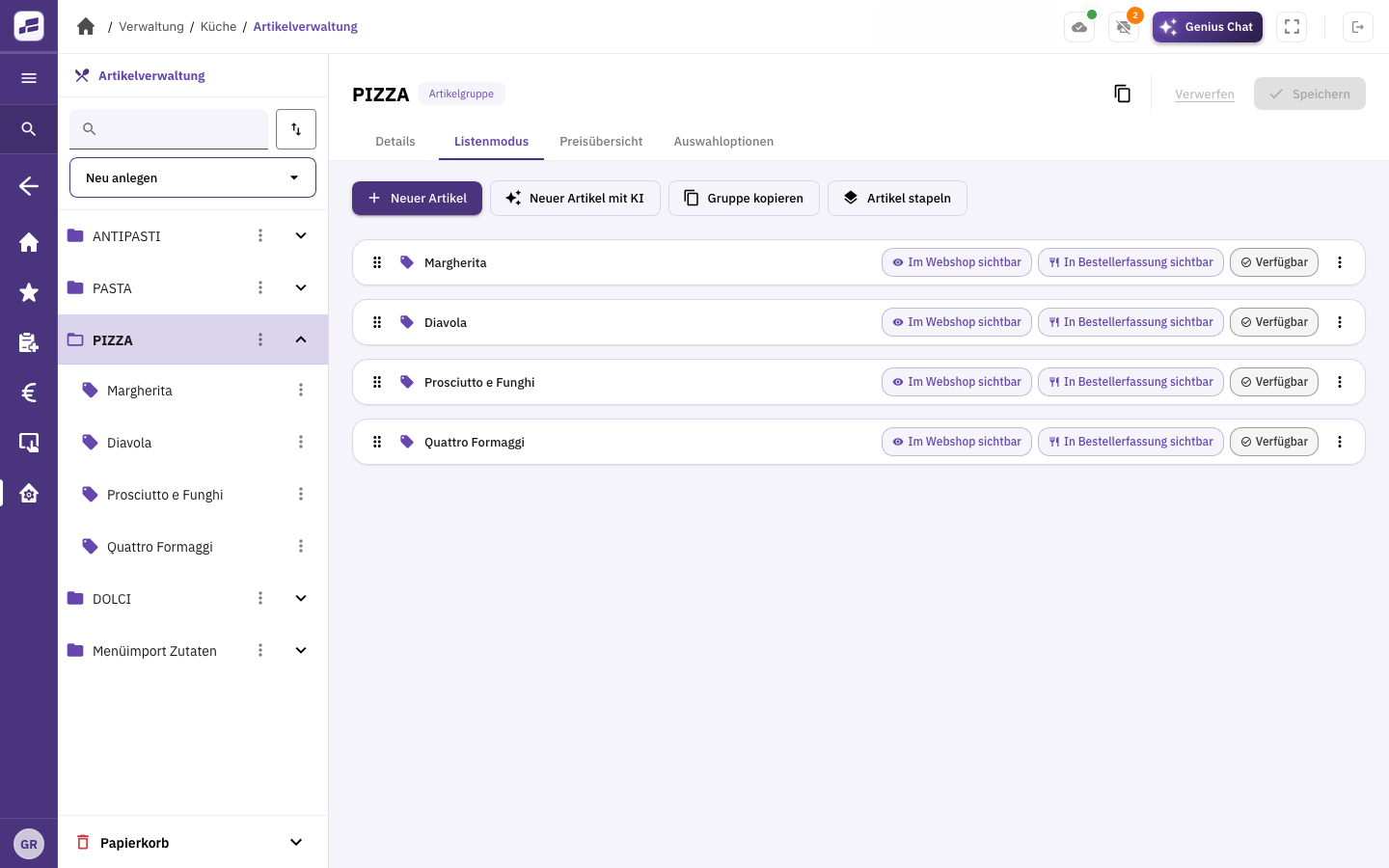Click the logout icon
The width and height of the screenshot is (1389, 868).
click(1358, 27)
